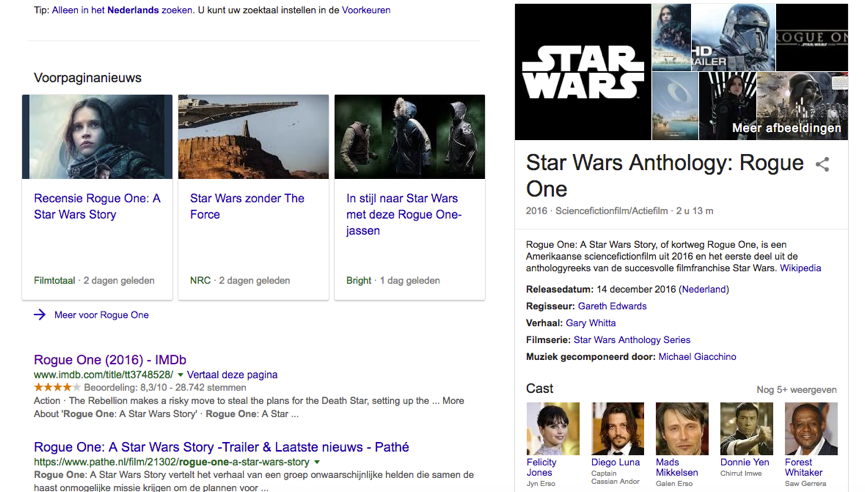Viewport: 865px width, 492px height.
Task: Click the Filmtotaal source label
Action: [54, 280]
